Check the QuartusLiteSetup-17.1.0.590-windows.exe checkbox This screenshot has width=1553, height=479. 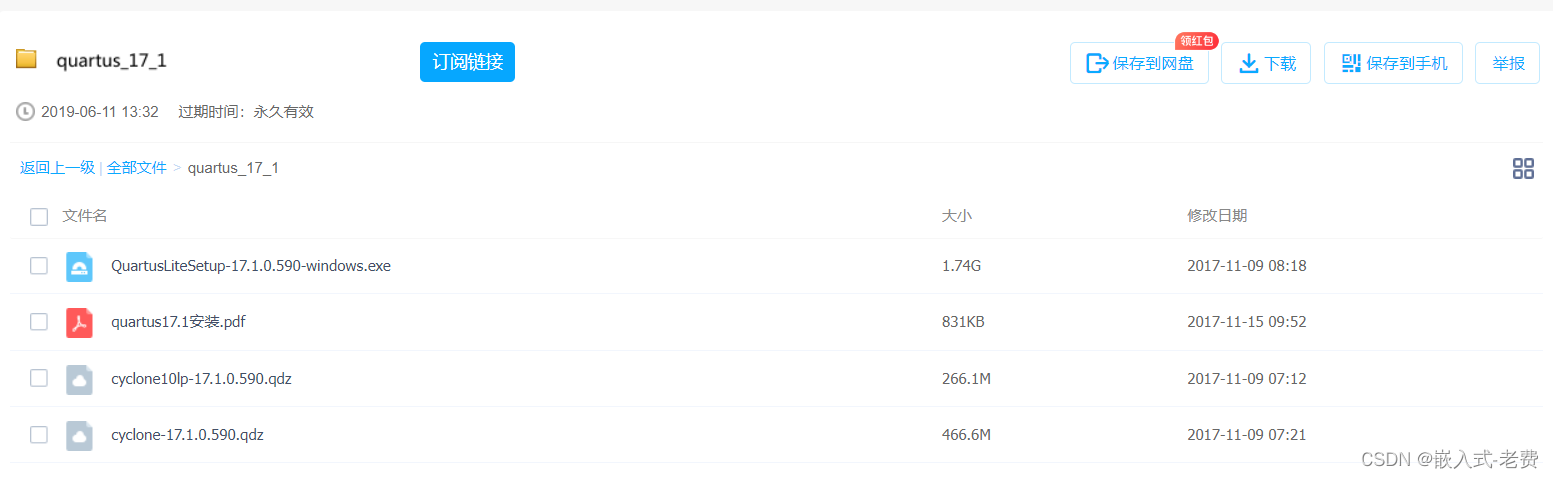tap(39, 266)
